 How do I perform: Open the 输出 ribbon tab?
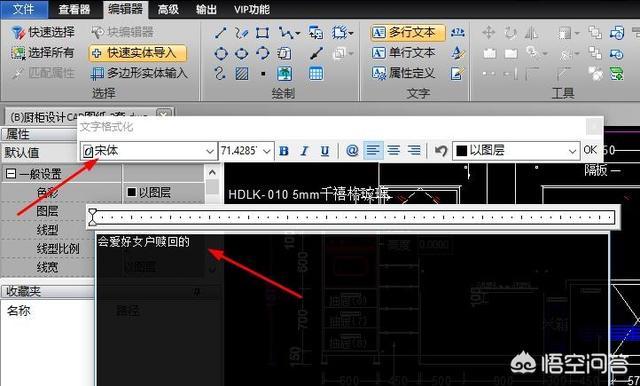click(206, 9)
